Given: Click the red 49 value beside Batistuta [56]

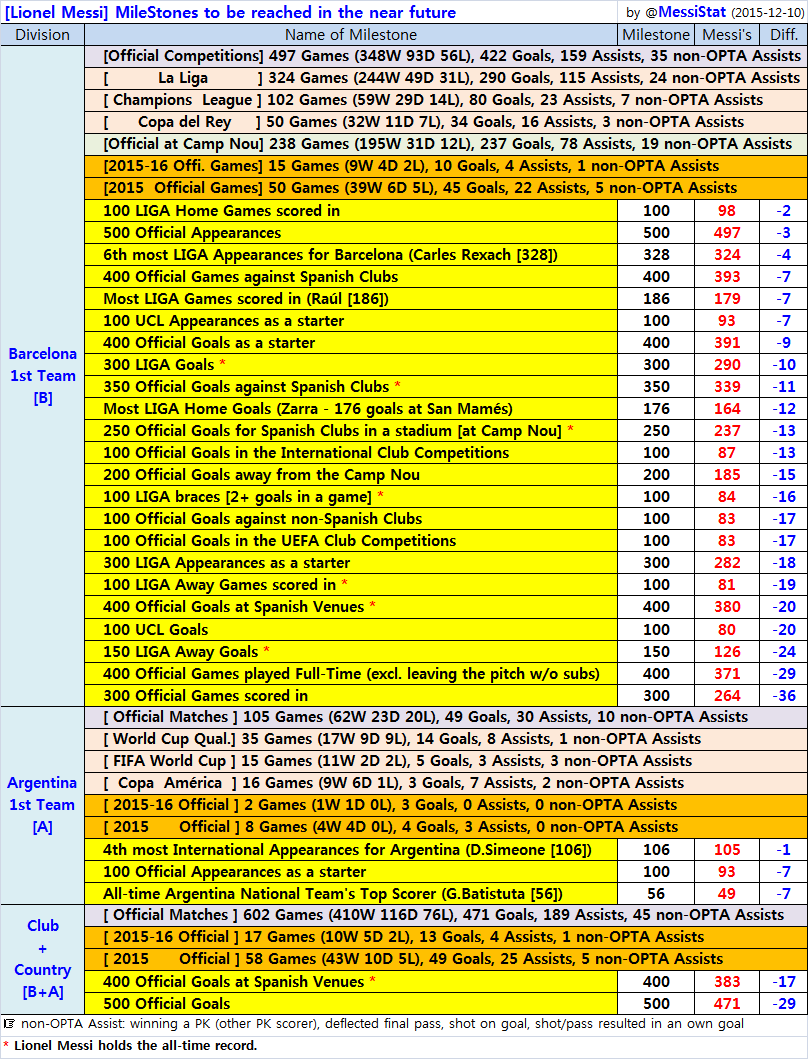Looking at the screenshot, I should (x=727, y=894).
